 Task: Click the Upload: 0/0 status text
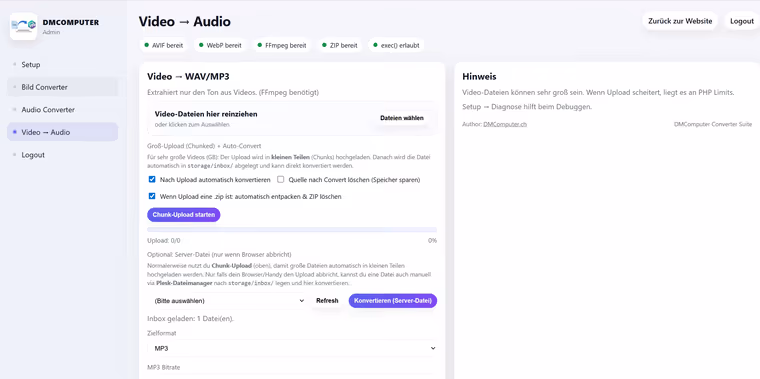(164, 240)
